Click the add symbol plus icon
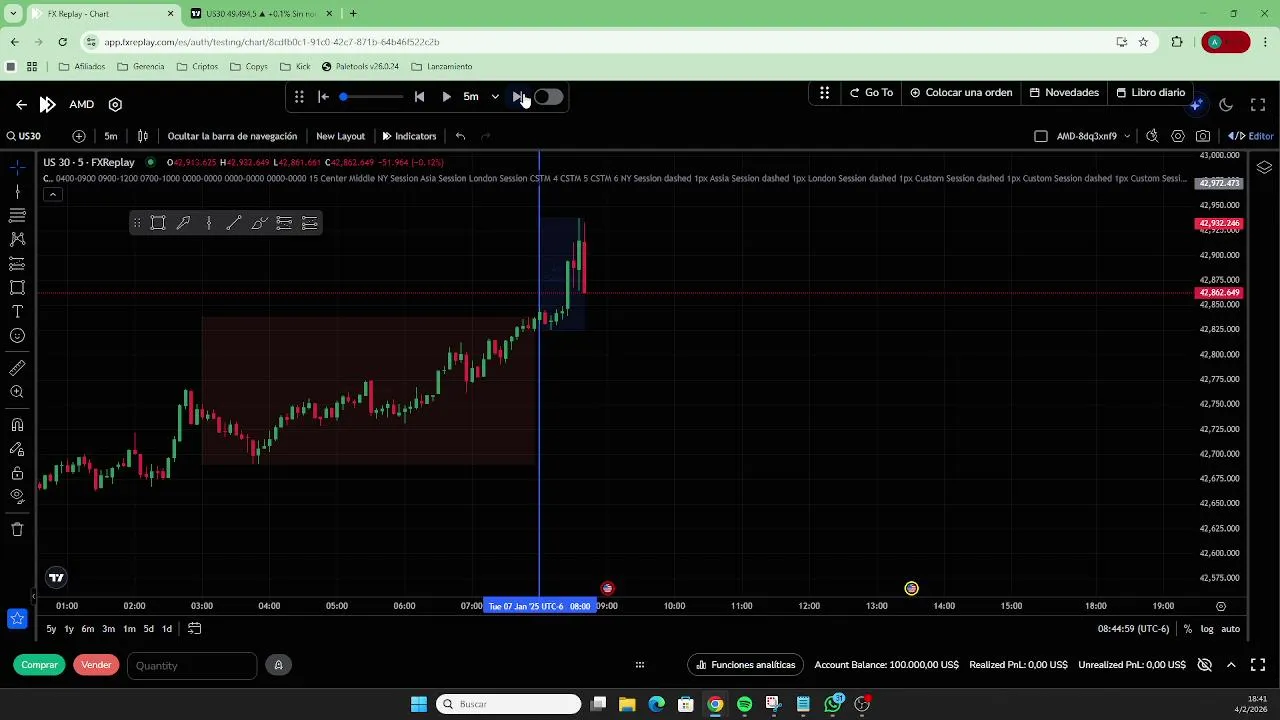This screenshot has width=1280, height=720. click(79, 136)
